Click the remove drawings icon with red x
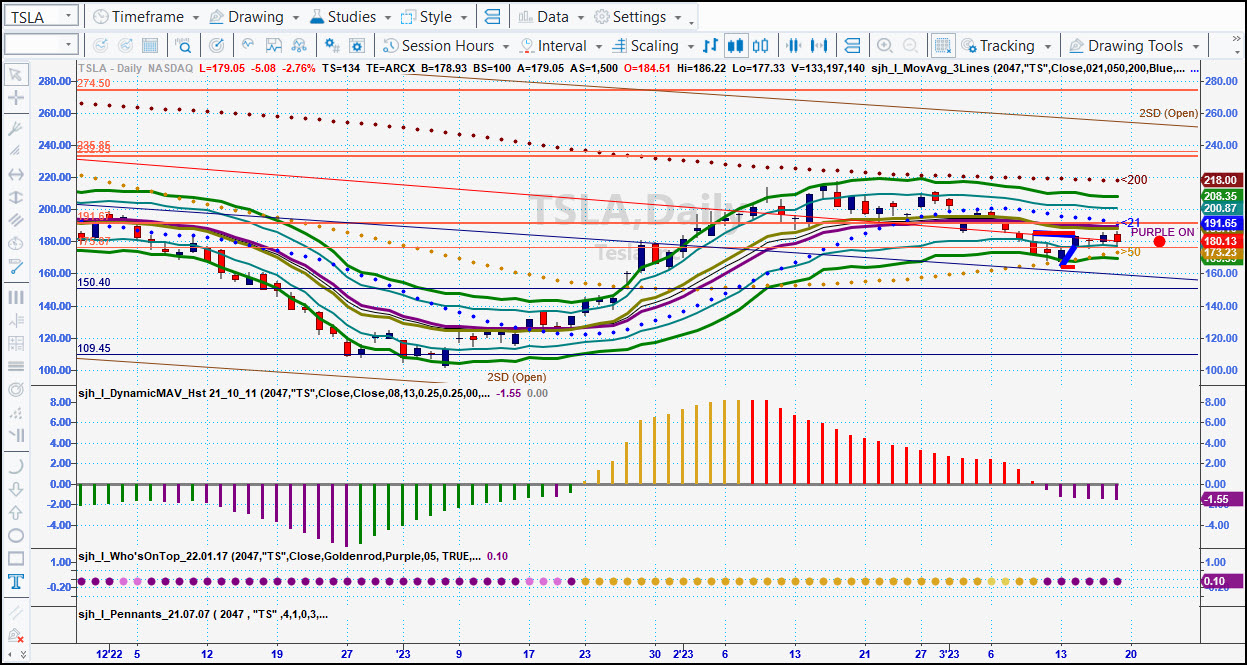The height and width of the screenshot is (665, 1247). 15,637
